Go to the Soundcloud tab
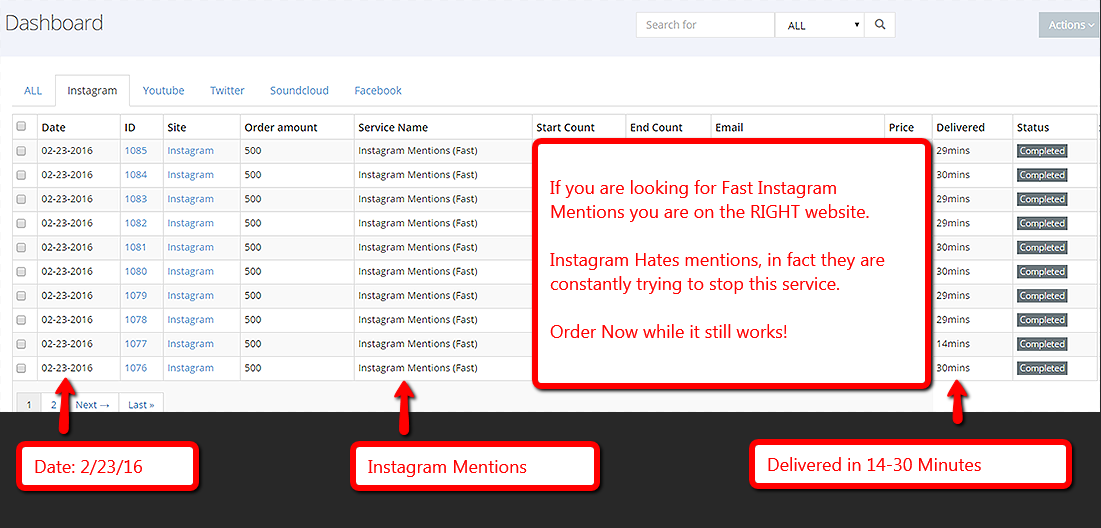 pos(299,90)
